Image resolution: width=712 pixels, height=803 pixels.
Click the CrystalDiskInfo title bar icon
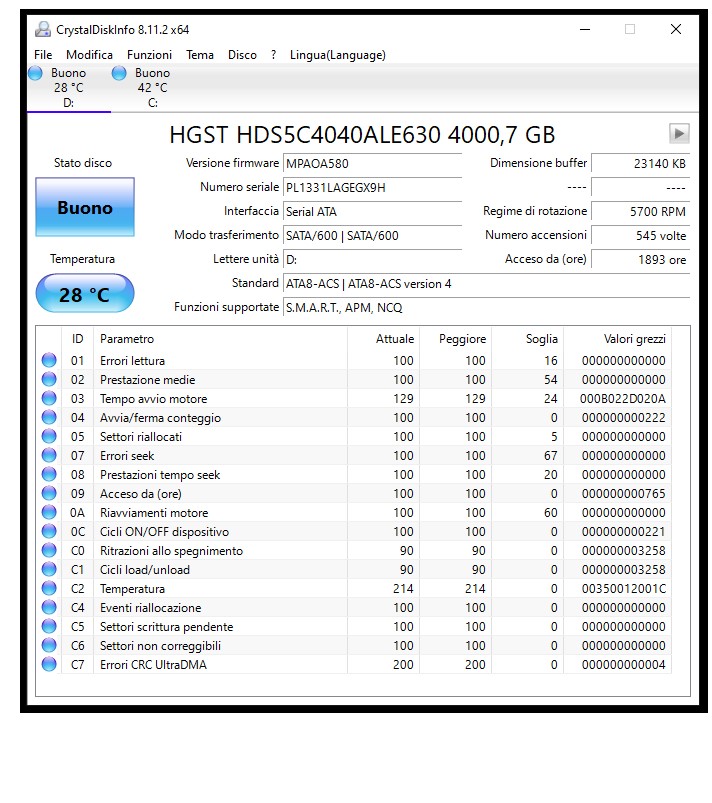43,29
